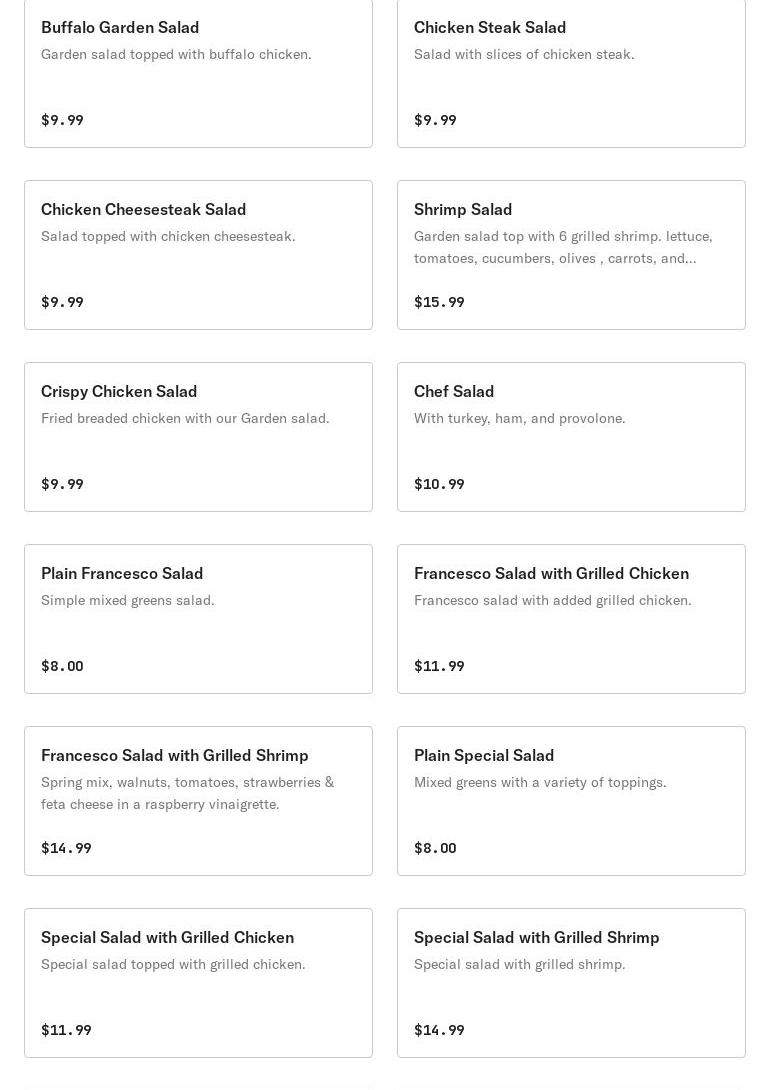Click the truncated Shrimp Salad description text

pyautogui.click(x=563, y=247)
